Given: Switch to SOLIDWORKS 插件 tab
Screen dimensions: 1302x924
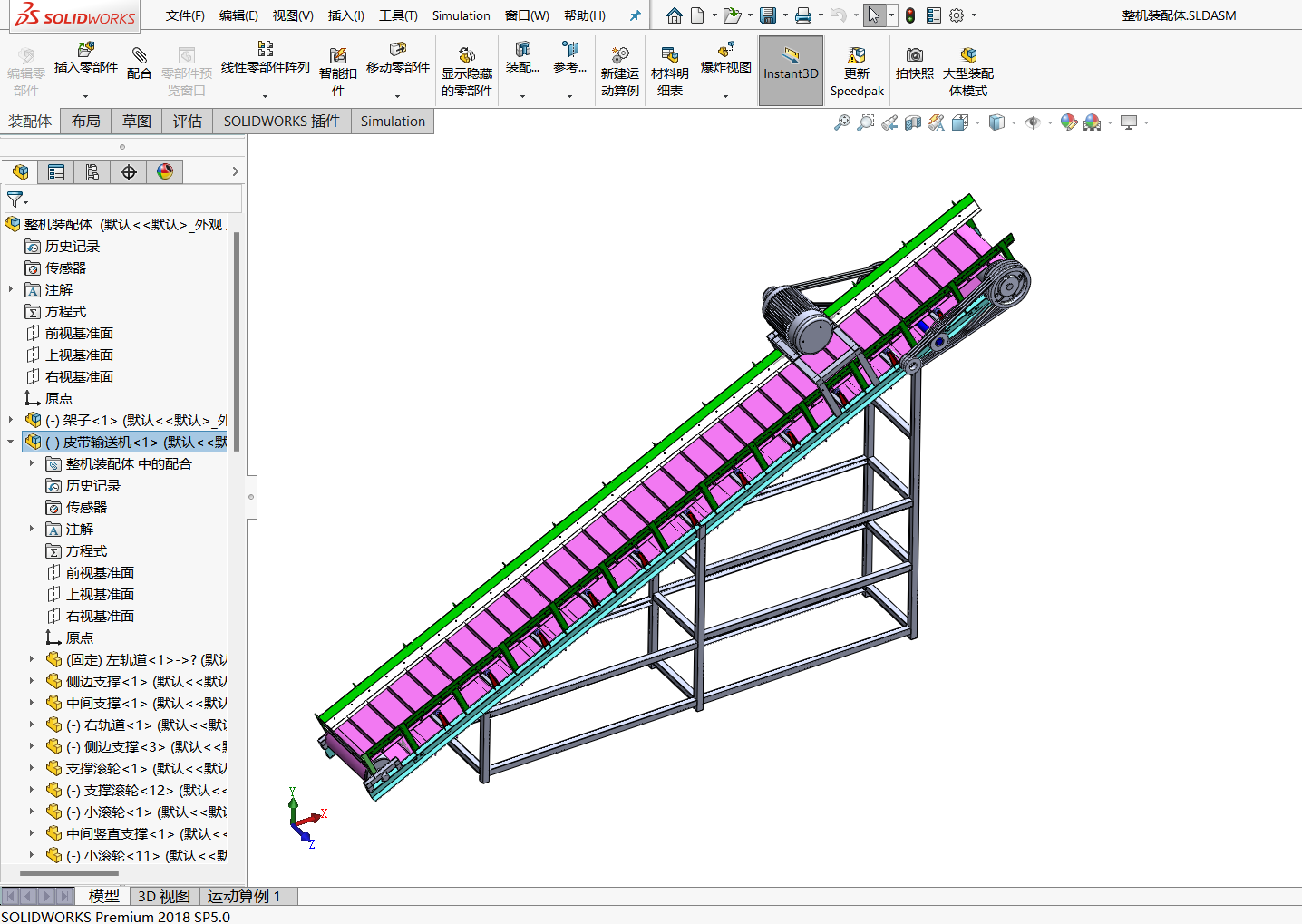Looking at the screenshot, I should (282, 122).
